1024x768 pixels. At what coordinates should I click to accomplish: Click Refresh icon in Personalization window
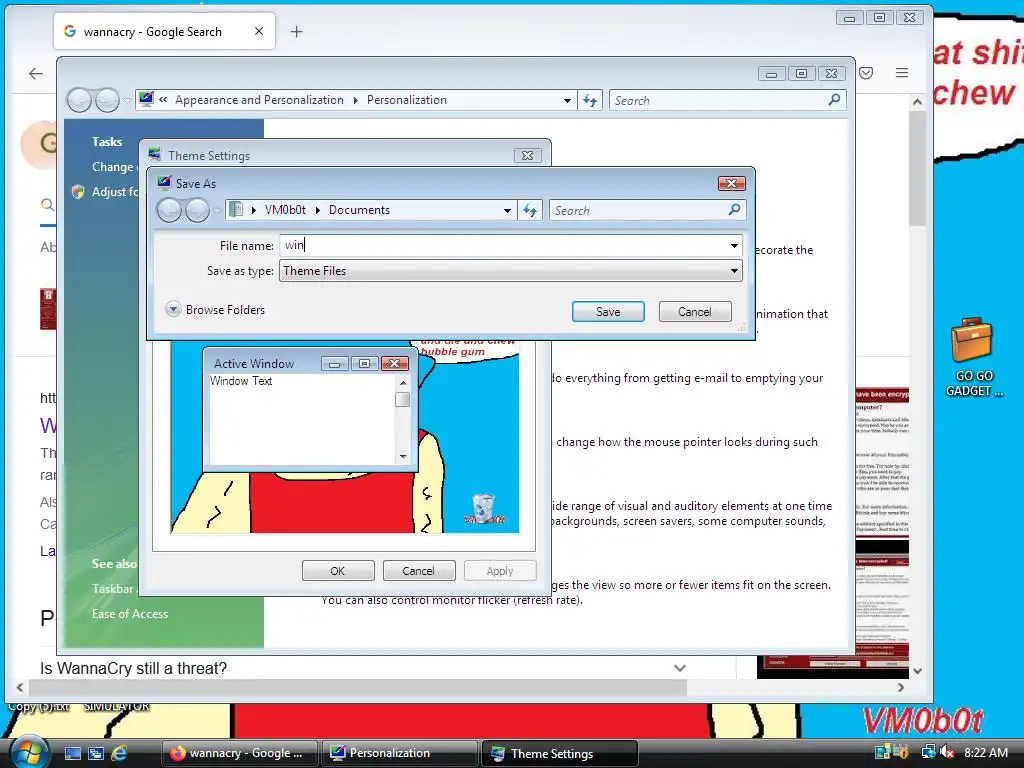[590, 101]
